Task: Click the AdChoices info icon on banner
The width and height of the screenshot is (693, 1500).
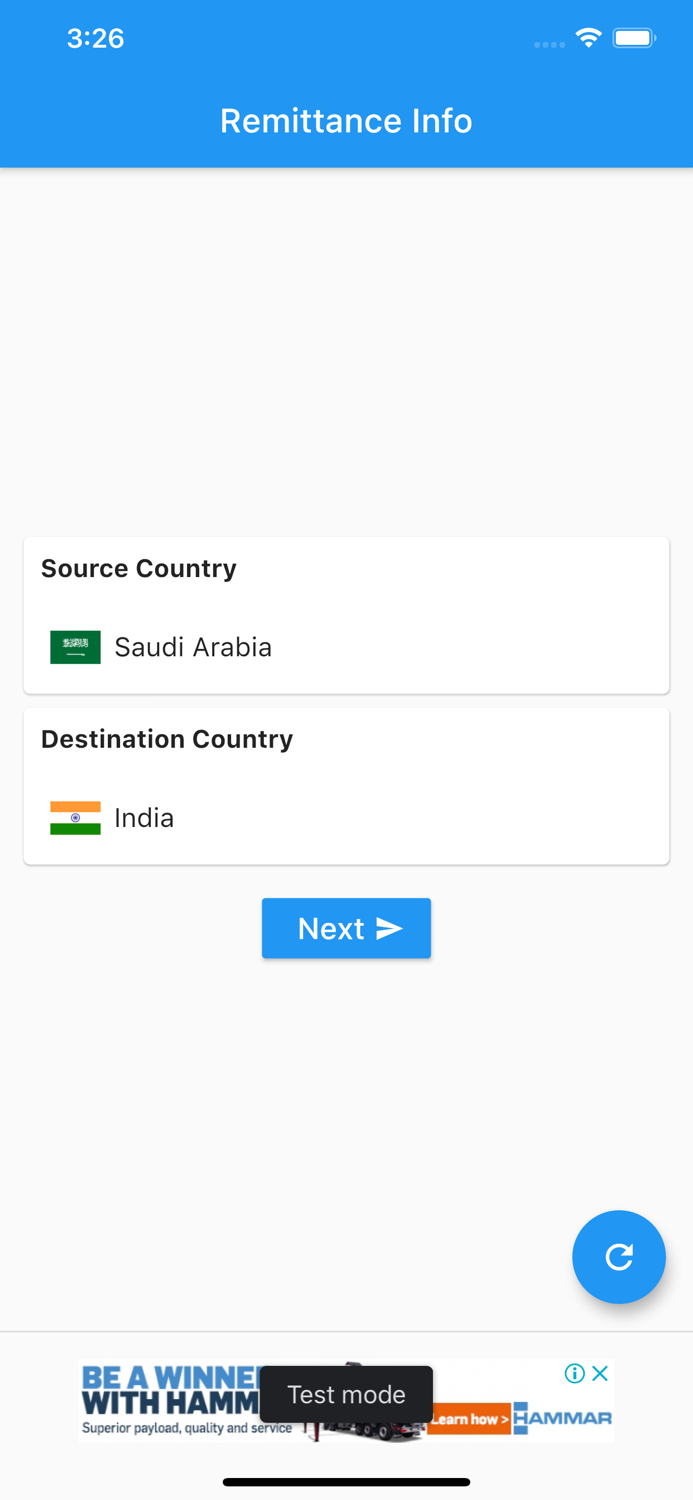Action: [575, 1373]
